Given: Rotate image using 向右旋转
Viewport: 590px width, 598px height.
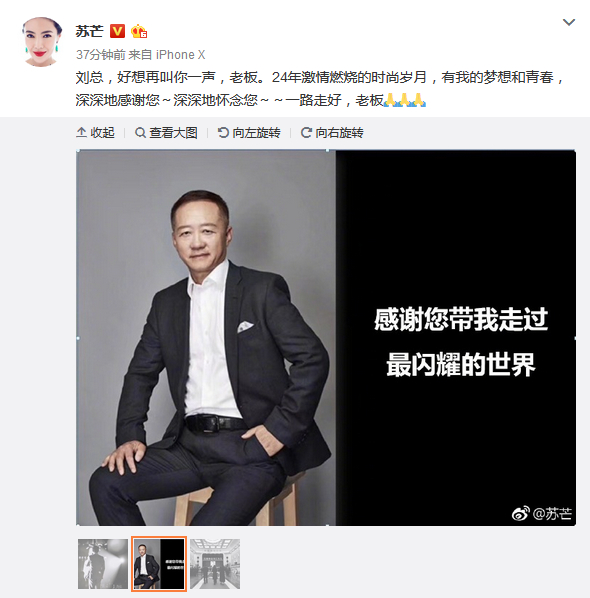Looking at the screenshot, I should click(x=332, y=133).
